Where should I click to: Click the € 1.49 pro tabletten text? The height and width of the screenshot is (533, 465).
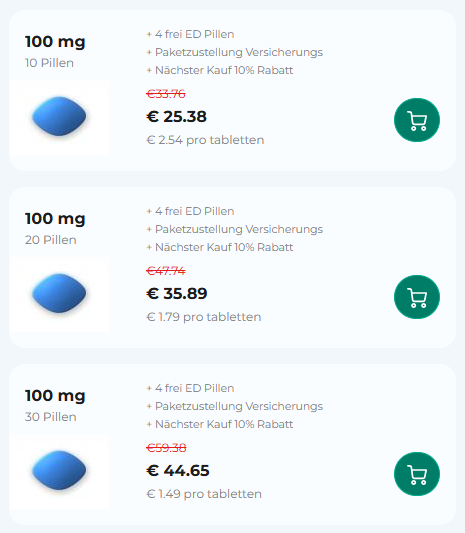click(x=204, y=494)
